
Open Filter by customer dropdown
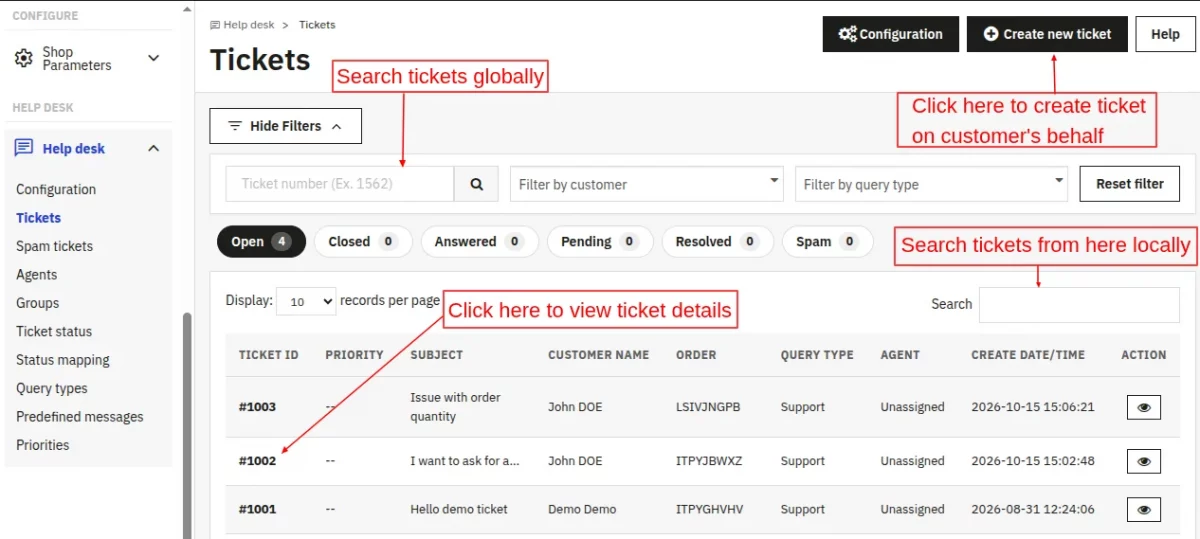coord(646,184)
